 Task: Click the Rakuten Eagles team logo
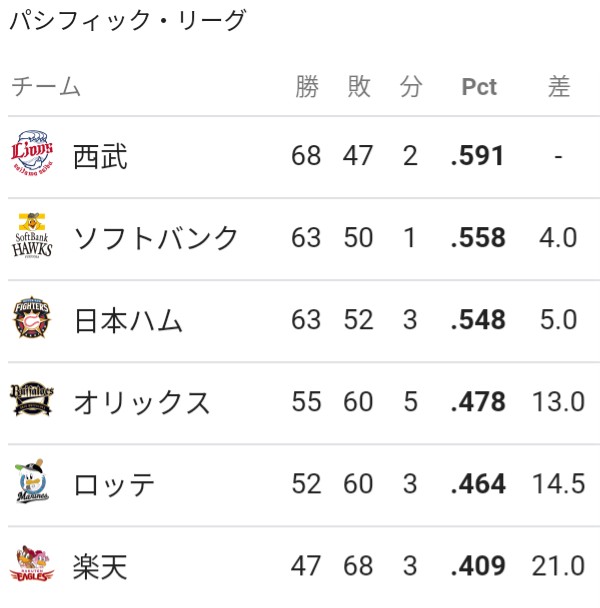click(x=32, y=563)
